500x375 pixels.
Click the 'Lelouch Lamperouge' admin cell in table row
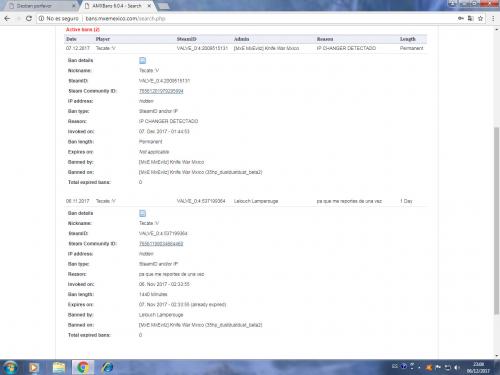point(256,201)
